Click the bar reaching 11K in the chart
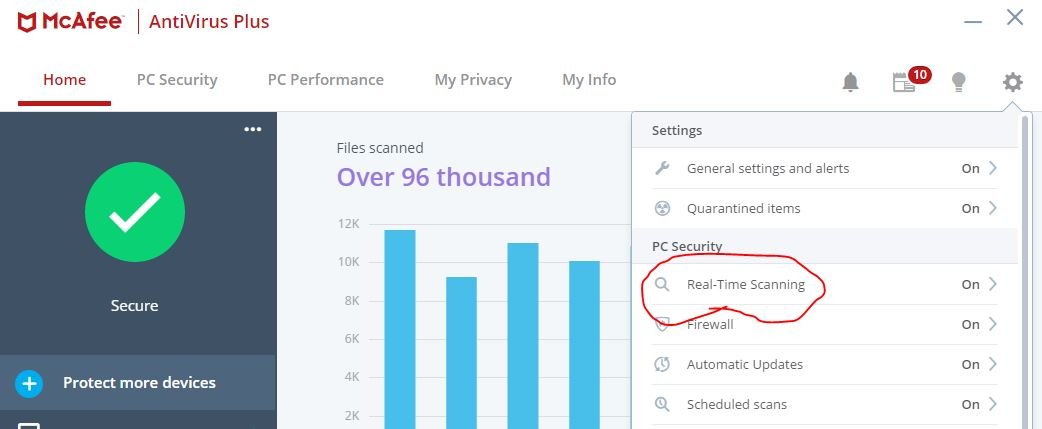 523,336
